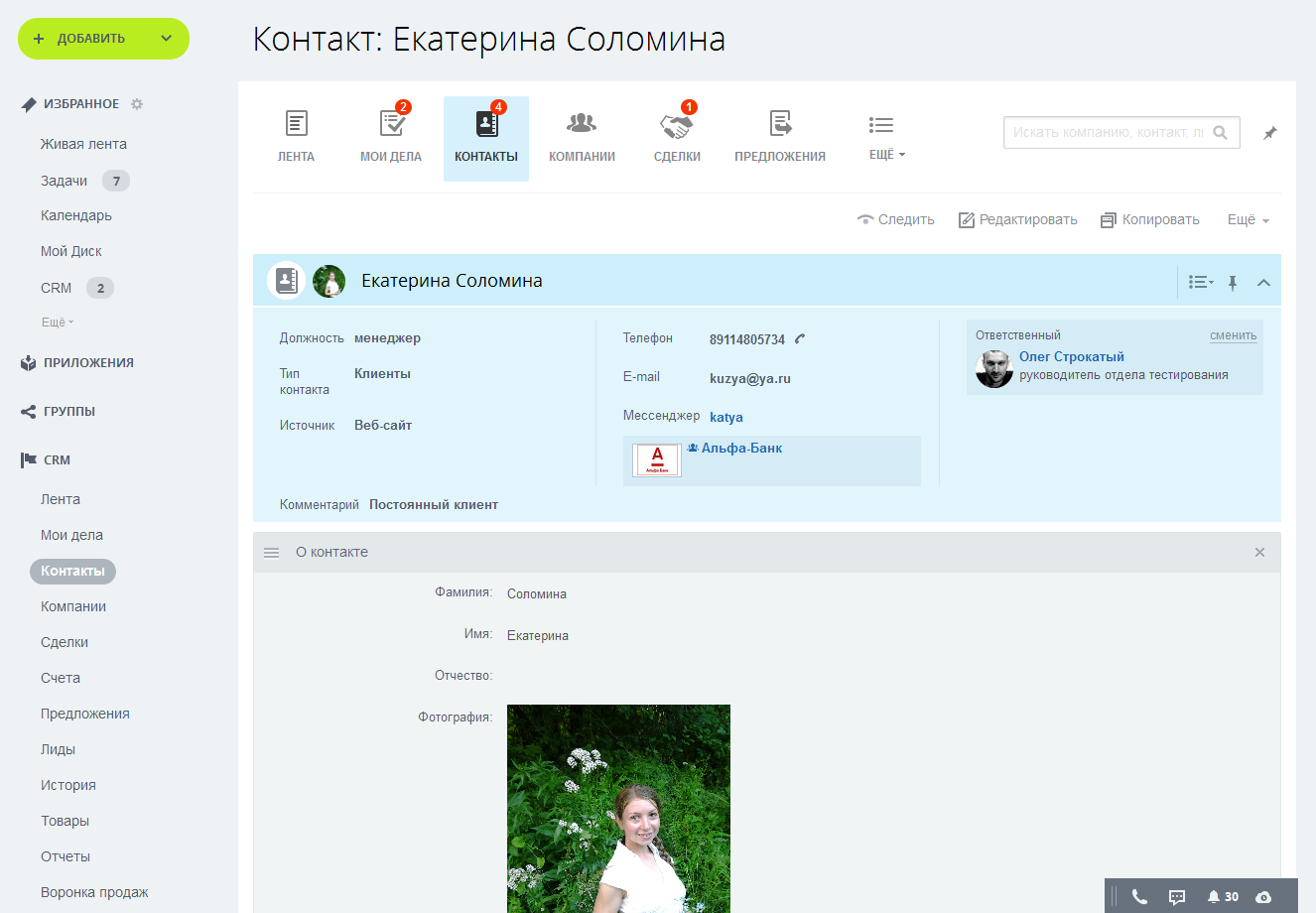Open the Ещё dropdown in action bar
Image resolution: width=1316 pixels, height=913 pixels.
coord(1248,220)
